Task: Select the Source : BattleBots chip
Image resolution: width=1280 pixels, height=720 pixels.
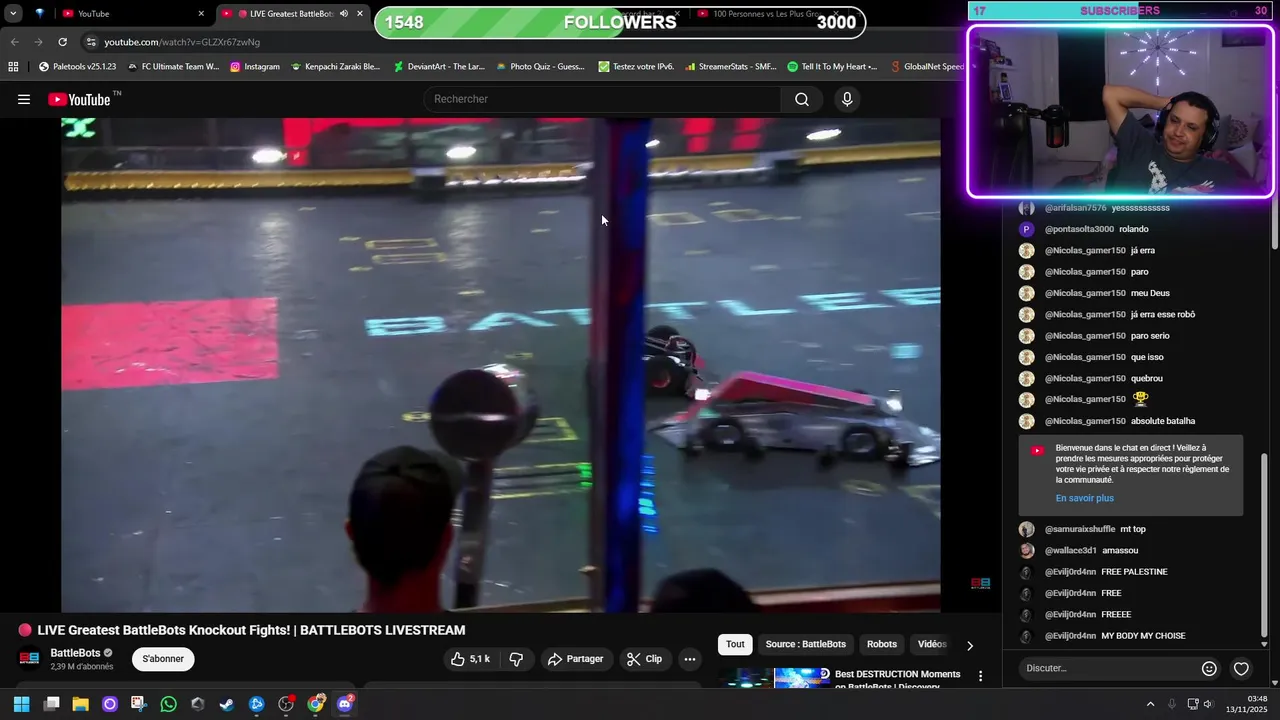Action: tap(806, 644)
